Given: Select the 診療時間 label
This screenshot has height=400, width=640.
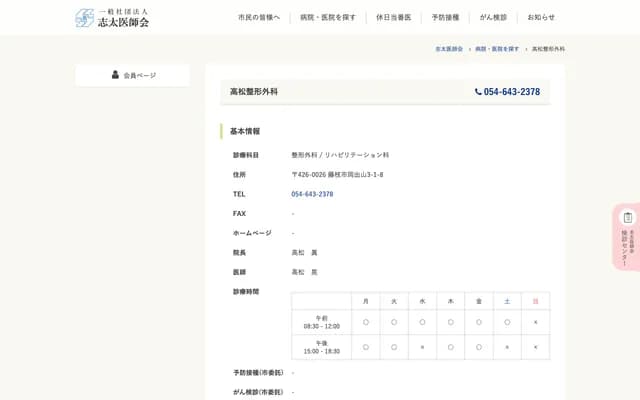Looking at the screenshot, I should (246, 291).
